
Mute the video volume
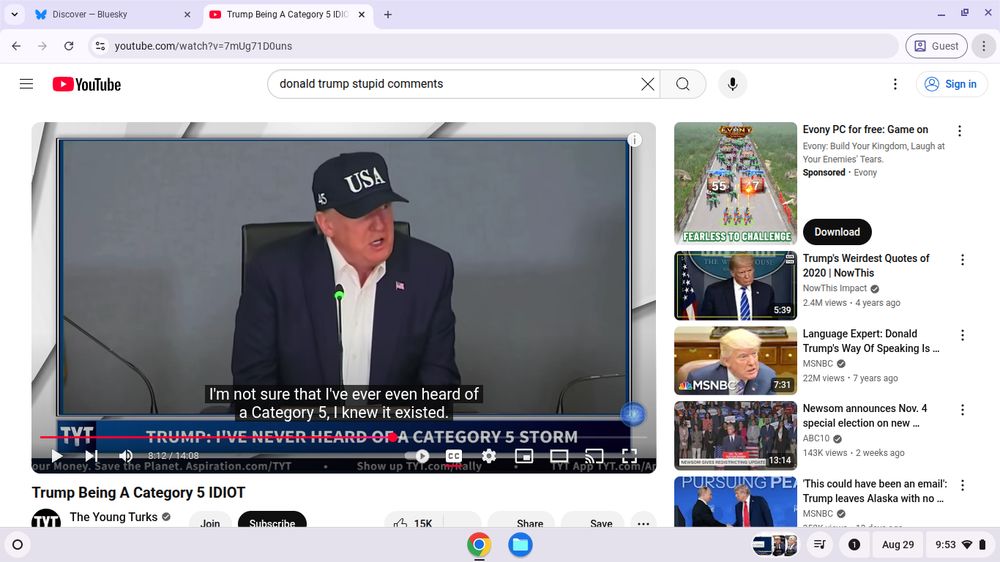(x=126, y=455)
